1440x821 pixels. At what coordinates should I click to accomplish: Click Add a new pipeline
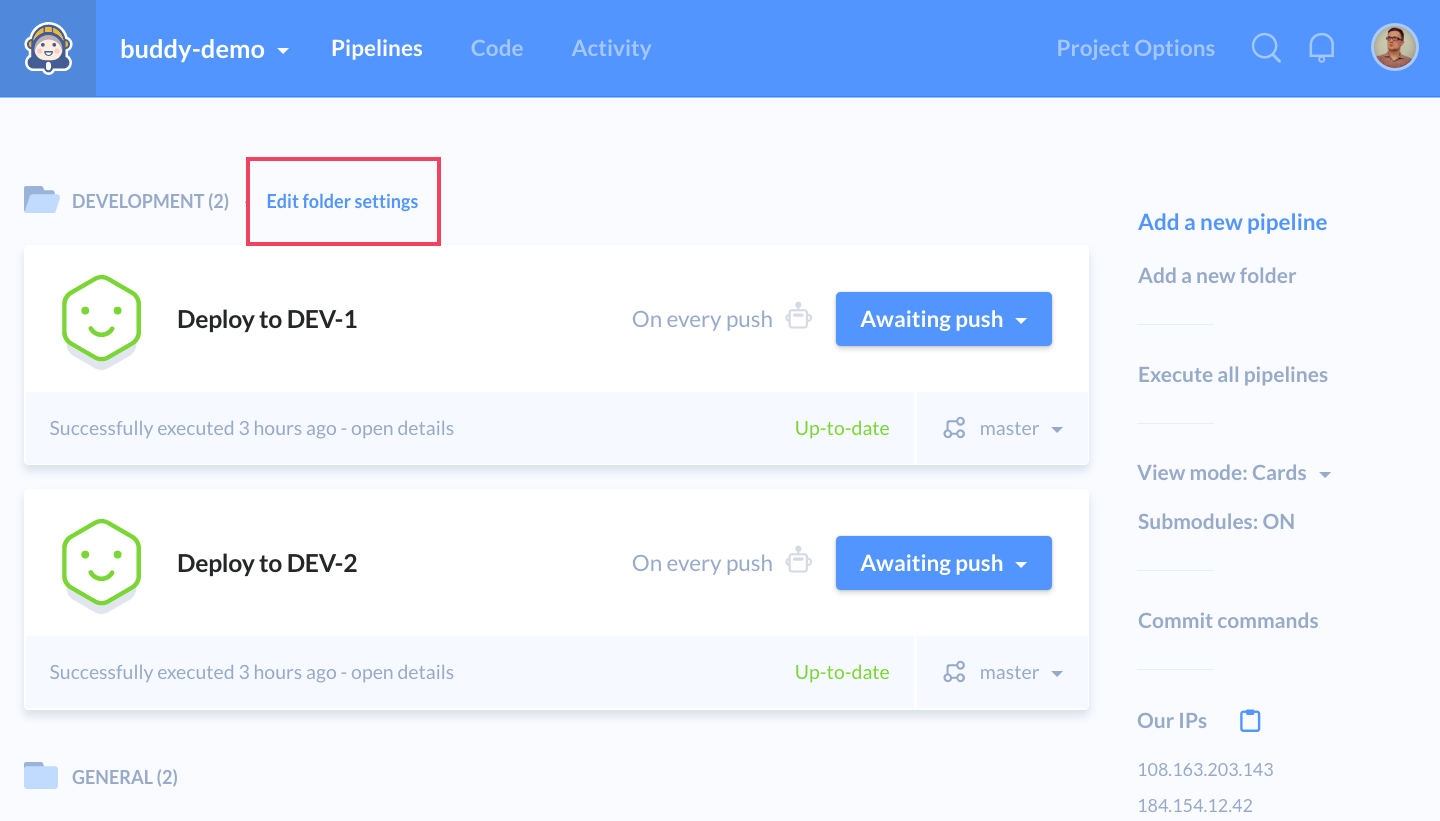tap(1233, 222)
